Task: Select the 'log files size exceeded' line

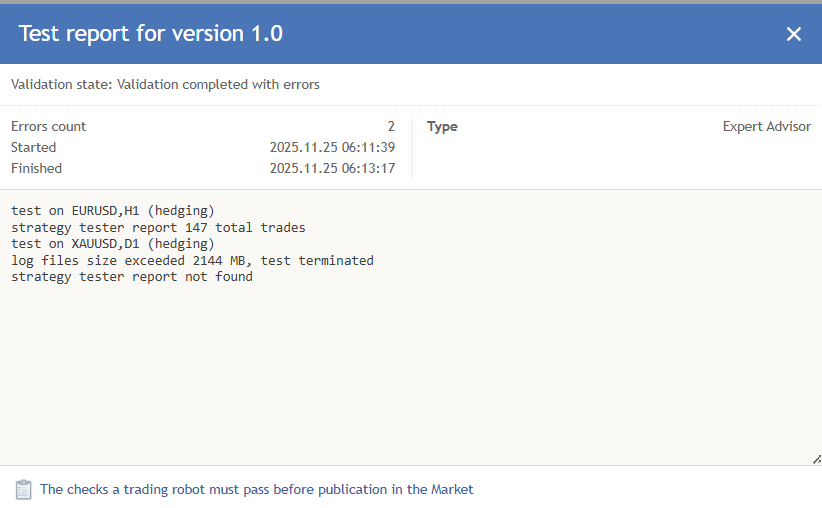Action: 192,260
